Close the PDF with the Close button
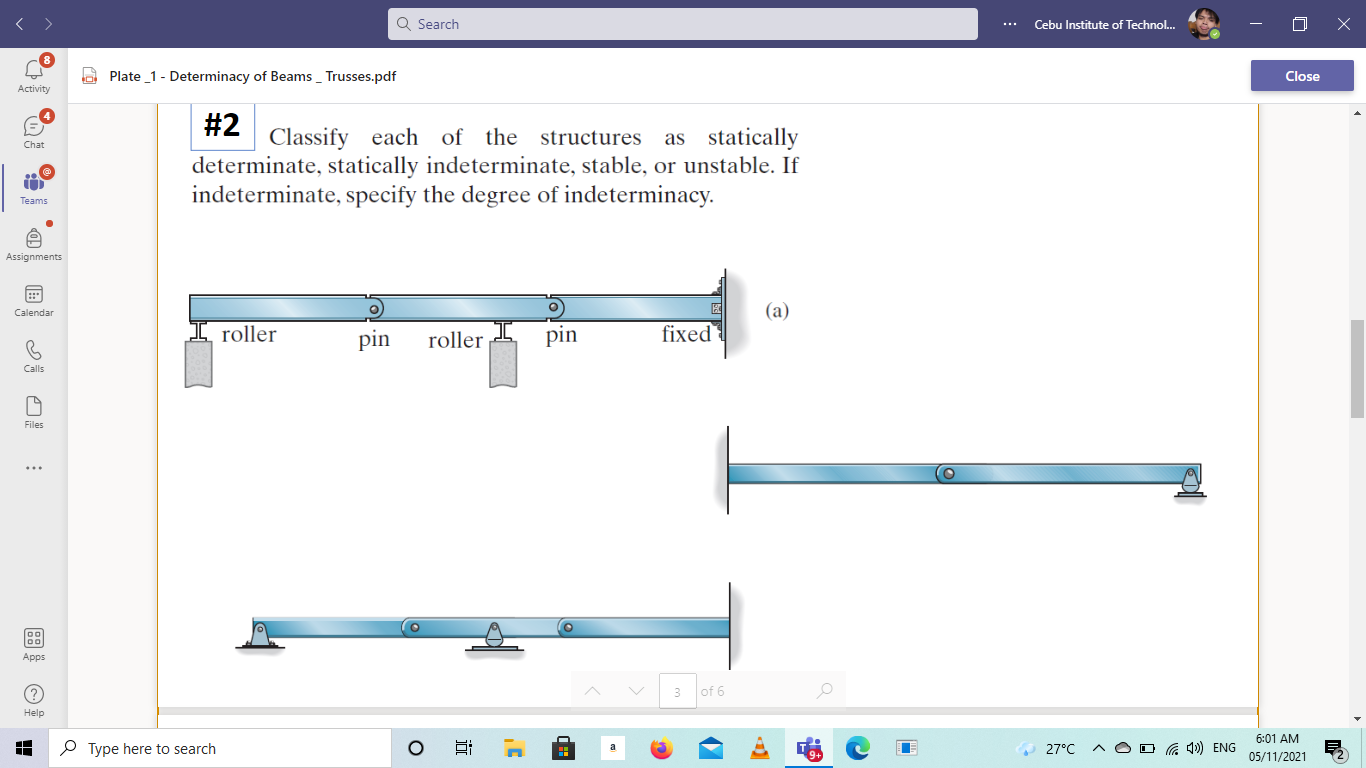The width and height of the screenshot is (1366, 768). [x=1301, y=75]
